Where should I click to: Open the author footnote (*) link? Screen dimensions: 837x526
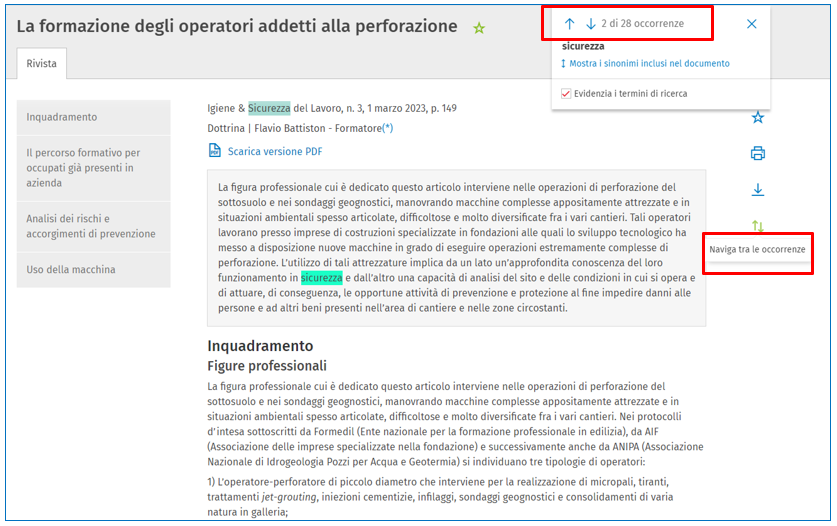pos(387,128)
